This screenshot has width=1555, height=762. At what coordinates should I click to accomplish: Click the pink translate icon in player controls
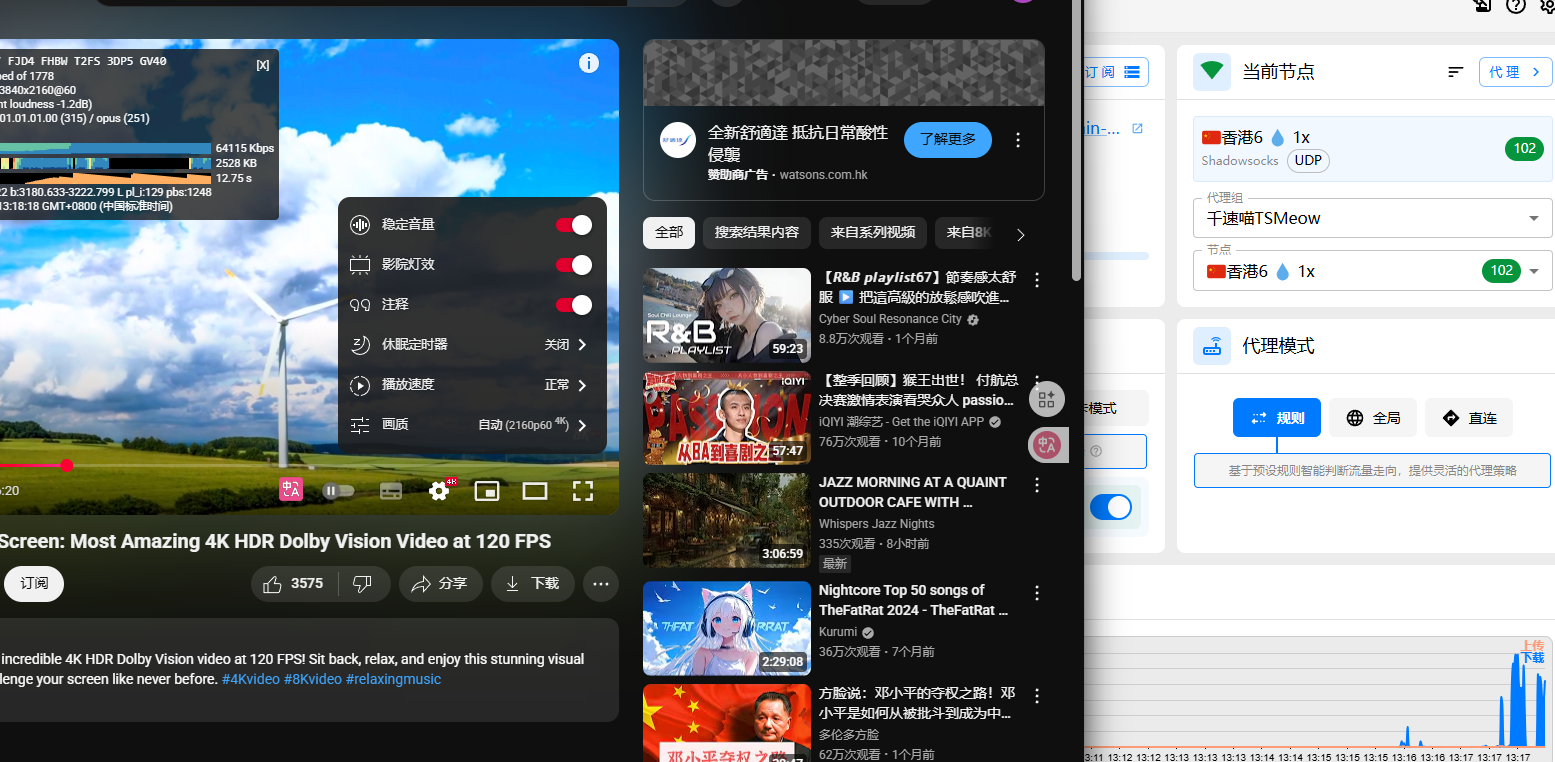point(291,490)
